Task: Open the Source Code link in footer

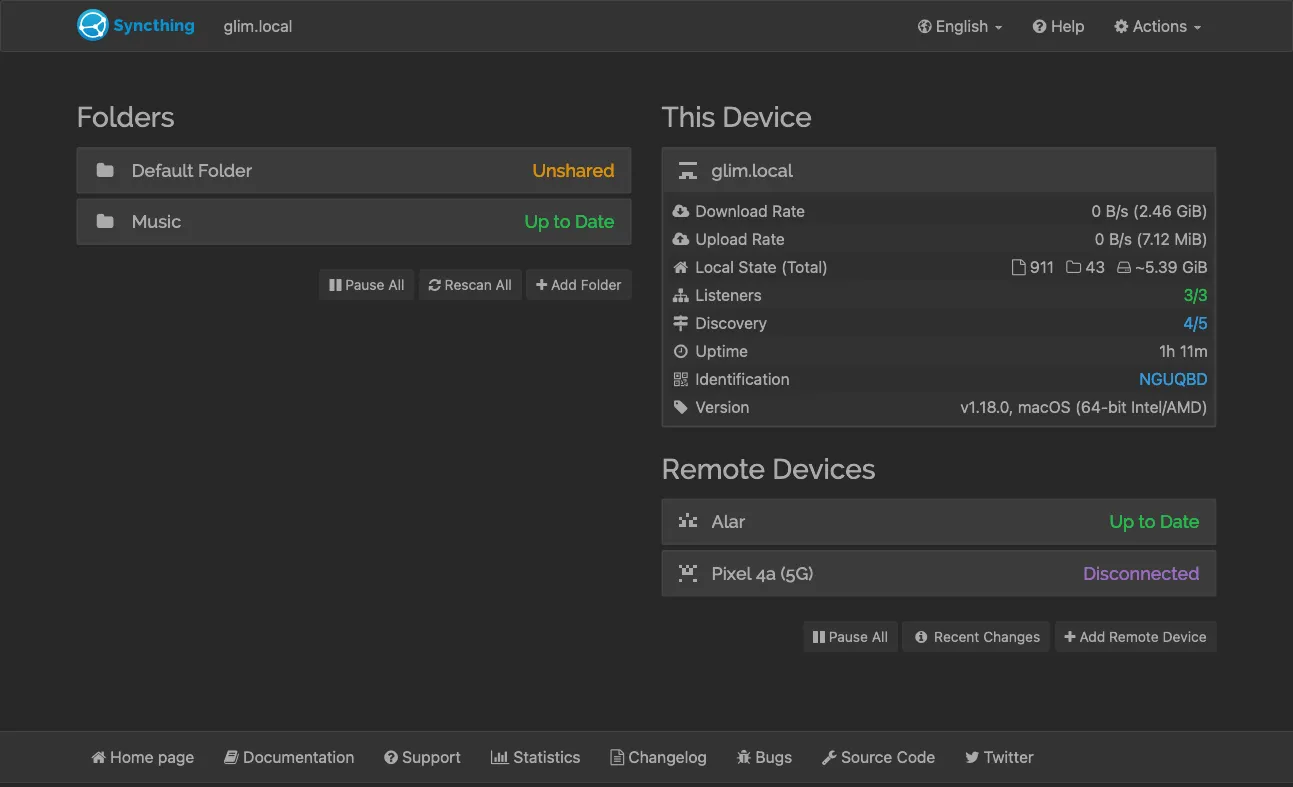Action: click(878, 757)
